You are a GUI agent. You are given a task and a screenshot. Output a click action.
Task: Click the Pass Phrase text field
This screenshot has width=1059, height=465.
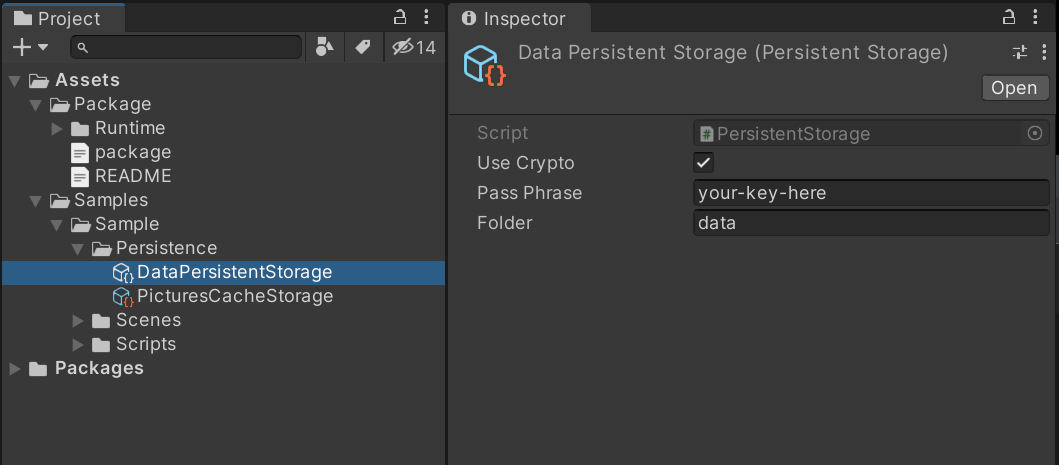tap(870, 193)
